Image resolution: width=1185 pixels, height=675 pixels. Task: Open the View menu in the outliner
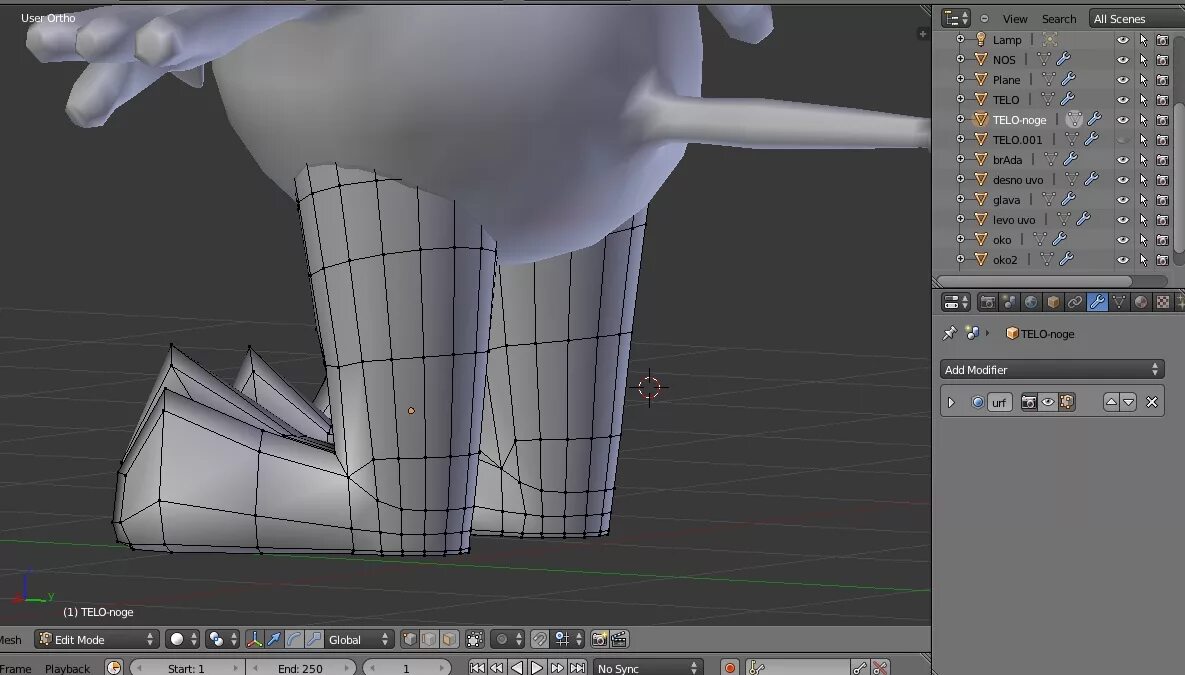click(1015, 19)
